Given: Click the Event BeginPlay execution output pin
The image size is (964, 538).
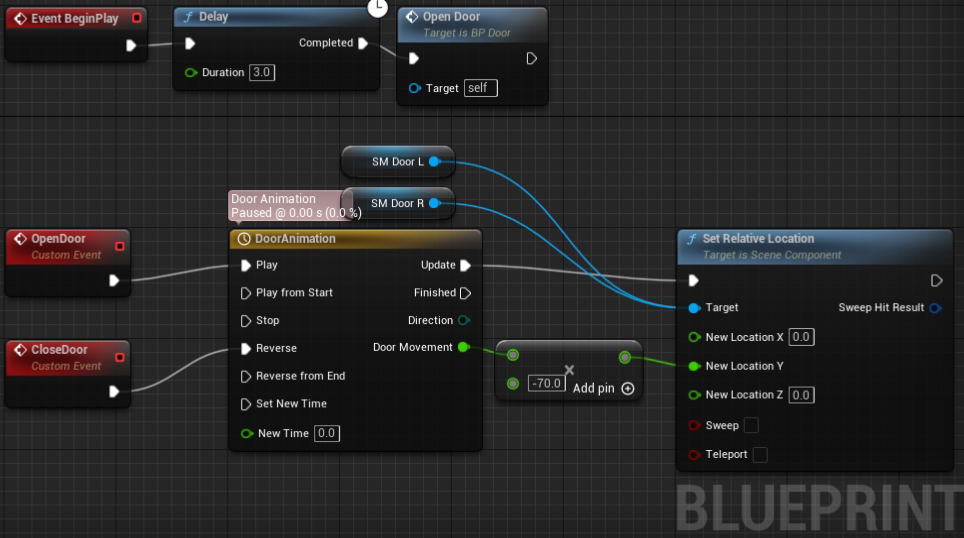Looking at the screenshot, I should coord(130,45).
